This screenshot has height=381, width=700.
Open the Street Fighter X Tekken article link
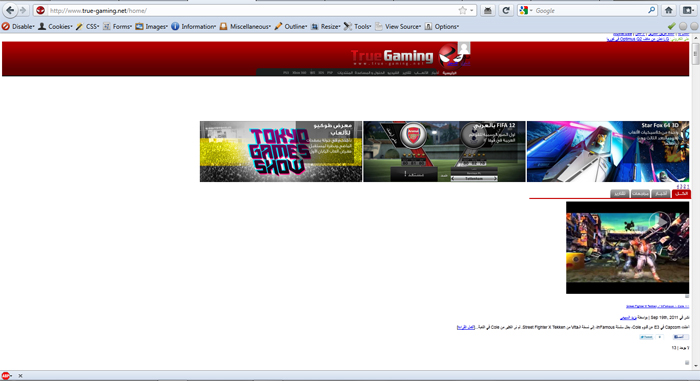click(657, 306)
